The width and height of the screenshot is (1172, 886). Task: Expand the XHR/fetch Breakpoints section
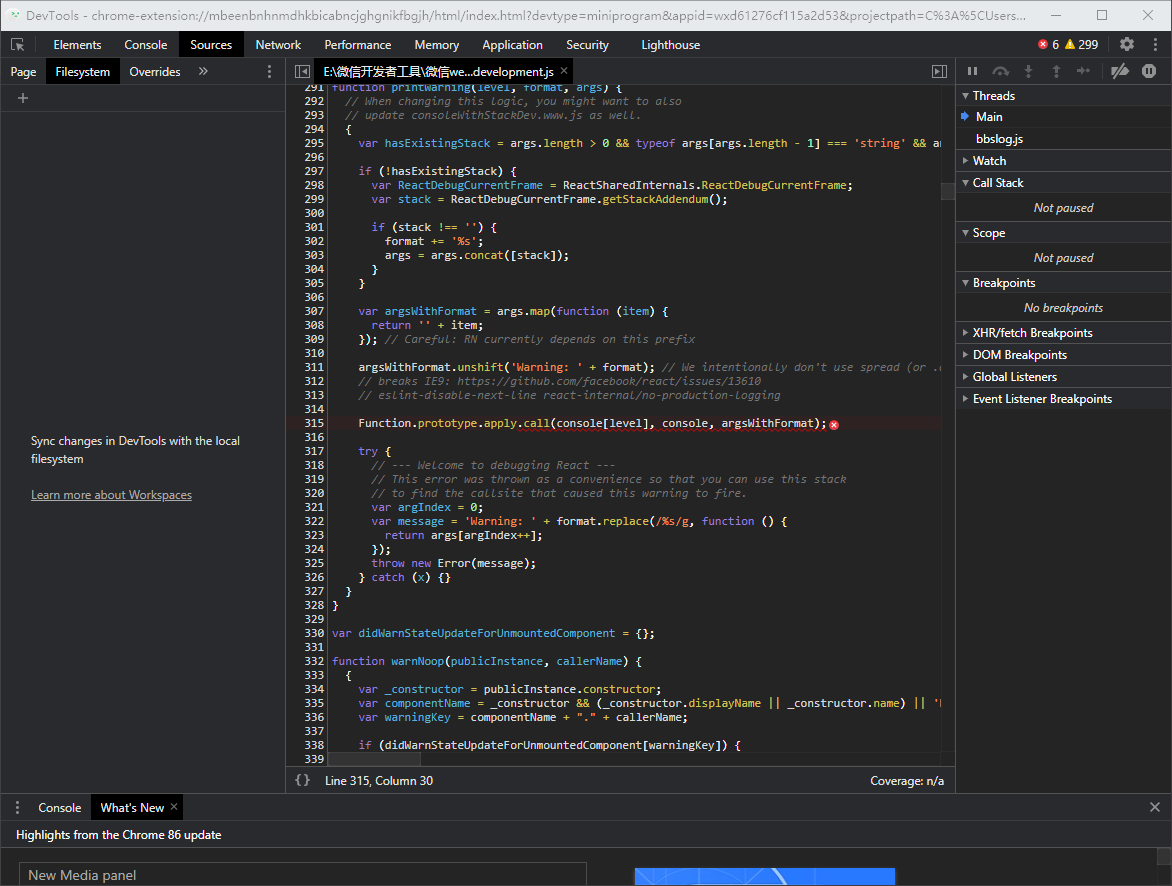(1032, 333)
